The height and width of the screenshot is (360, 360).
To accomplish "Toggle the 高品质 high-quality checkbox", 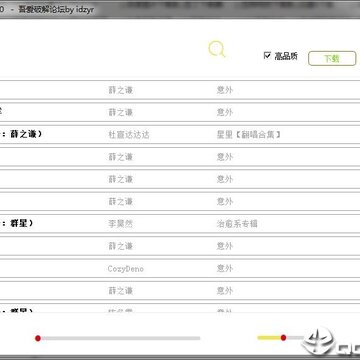I will click(x=267, y=55).
